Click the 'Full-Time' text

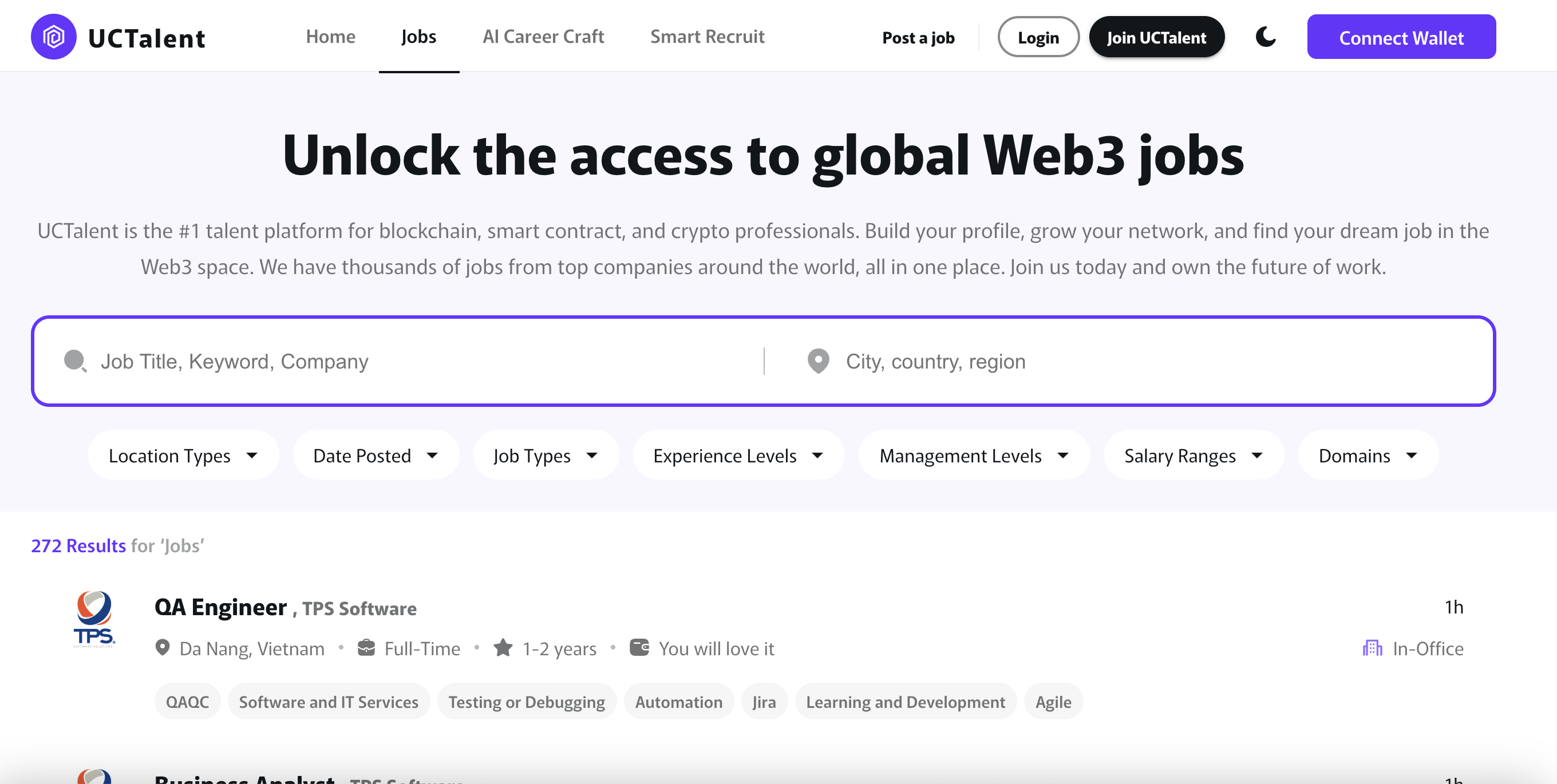422,648
